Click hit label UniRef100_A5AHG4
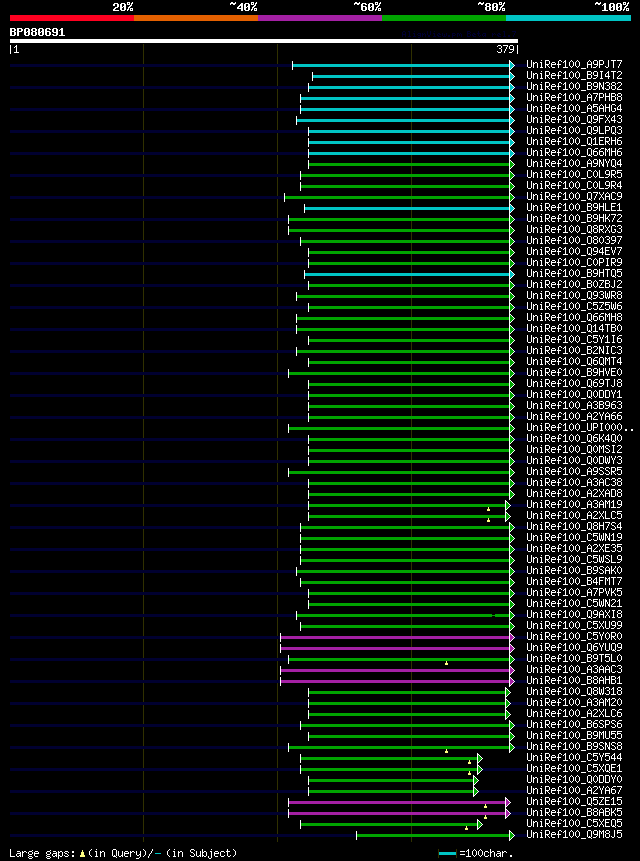 coord(574,109)
